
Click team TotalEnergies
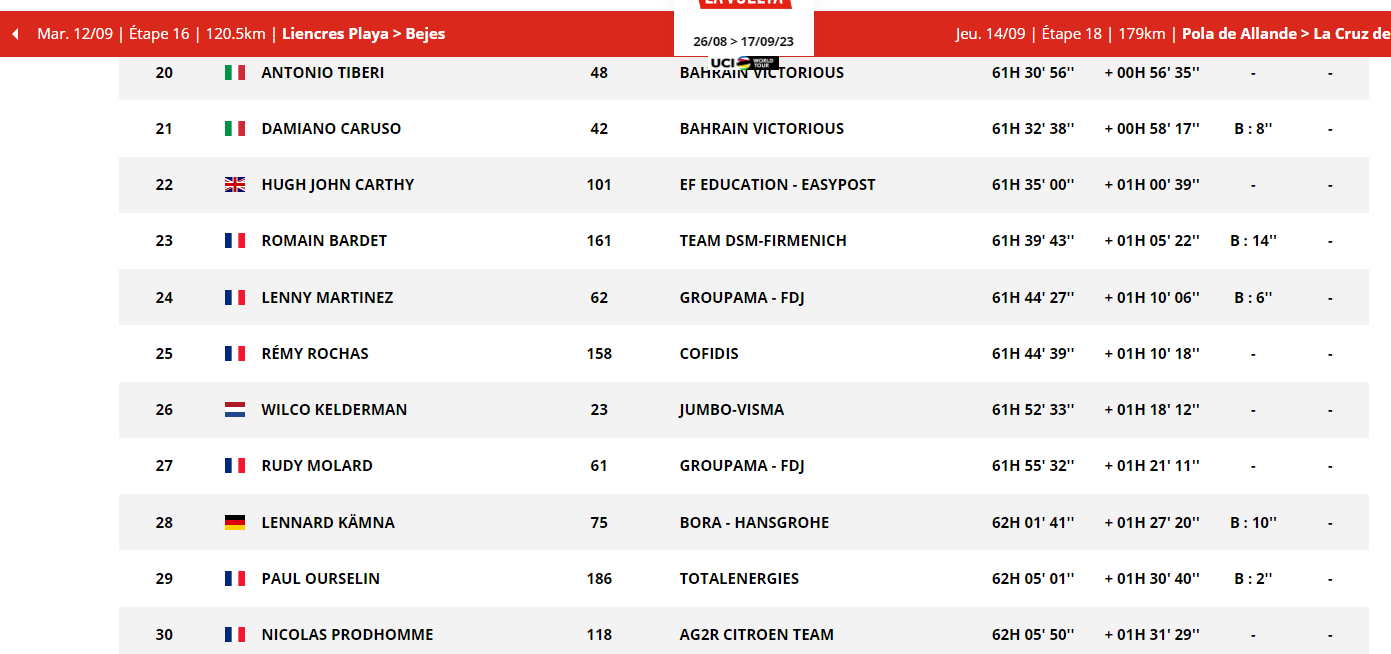739,578
